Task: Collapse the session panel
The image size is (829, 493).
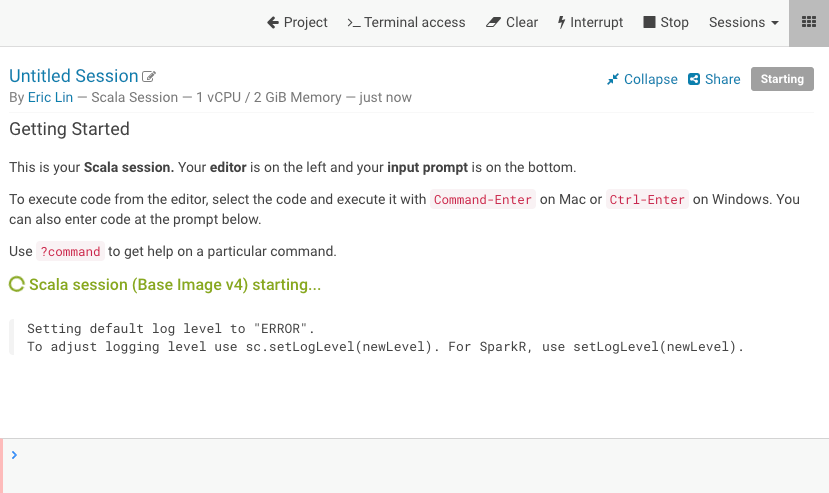Action: point(642,79)
